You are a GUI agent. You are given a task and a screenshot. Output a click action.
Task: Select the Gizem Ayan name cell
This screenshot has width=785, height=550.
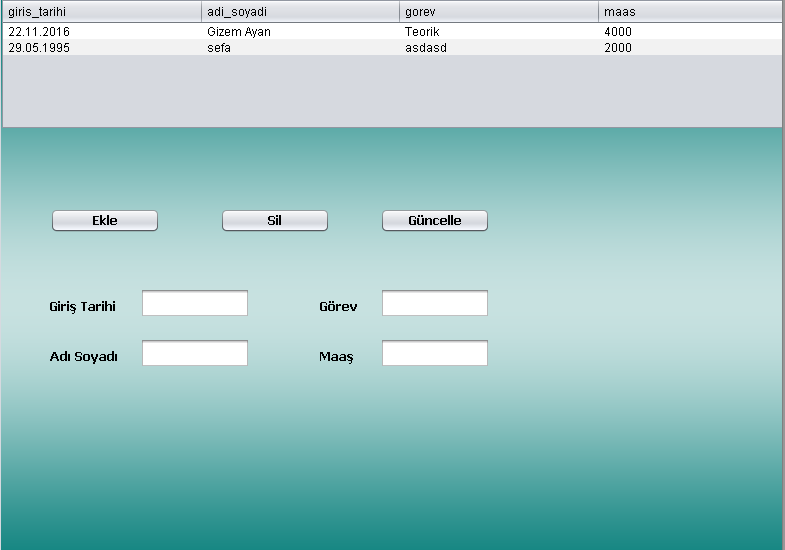point(238,32)
